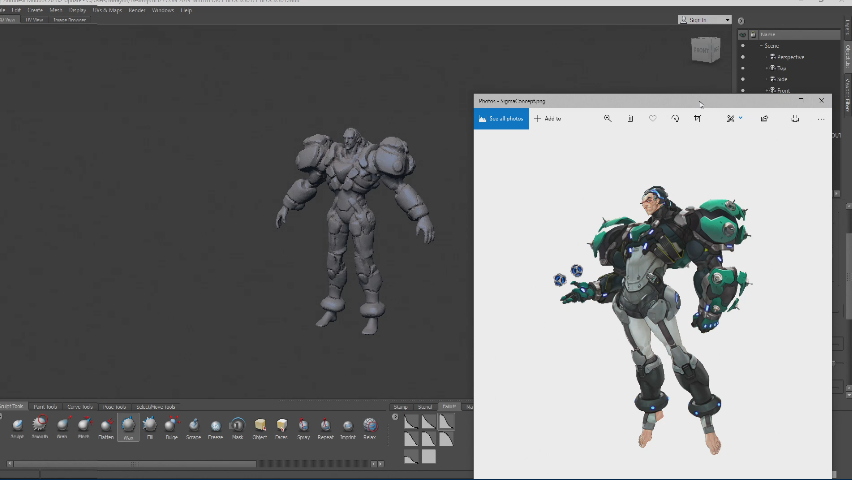Open the three-dots menu in Photos

pos(820,119)
